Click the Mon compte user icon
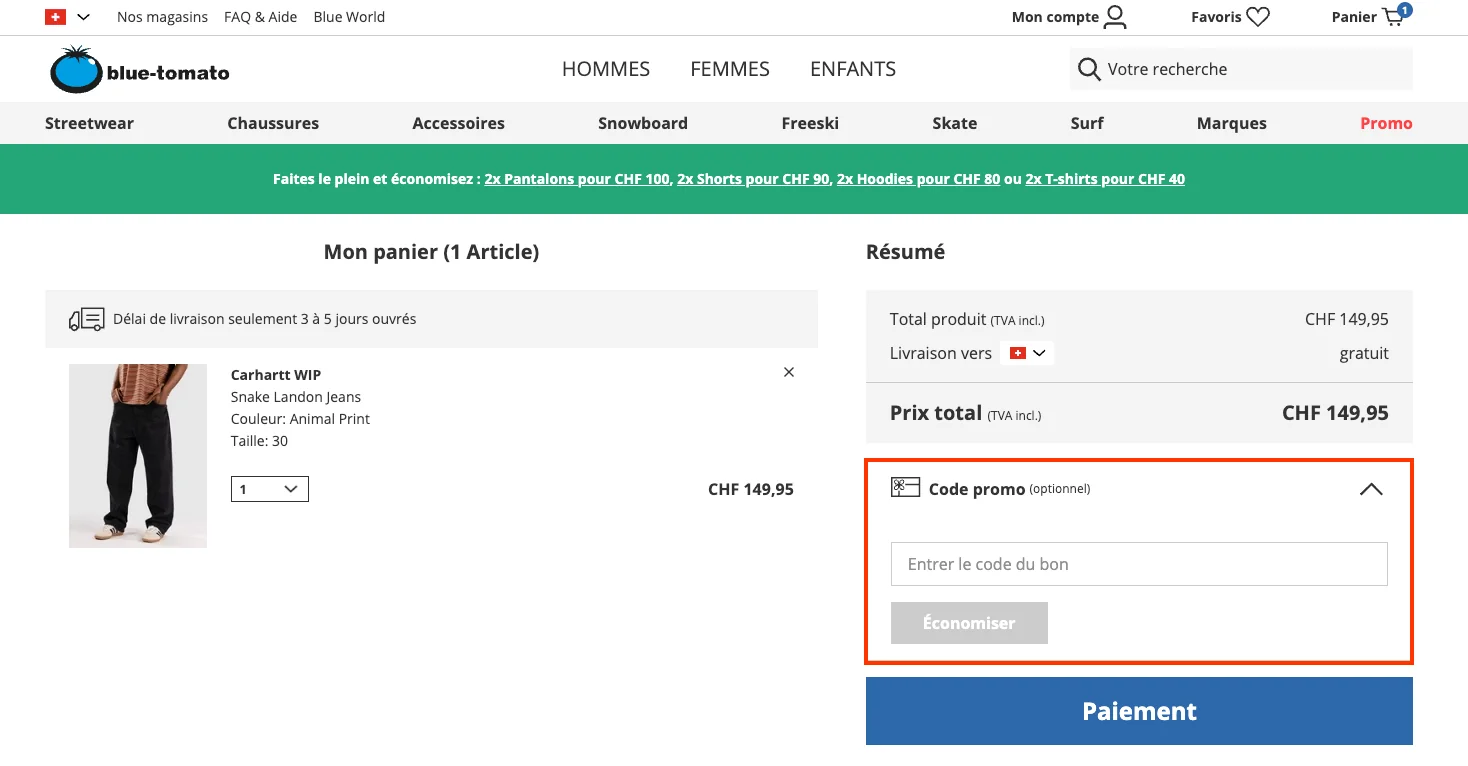1468x766 pixels. (1115, 16)
